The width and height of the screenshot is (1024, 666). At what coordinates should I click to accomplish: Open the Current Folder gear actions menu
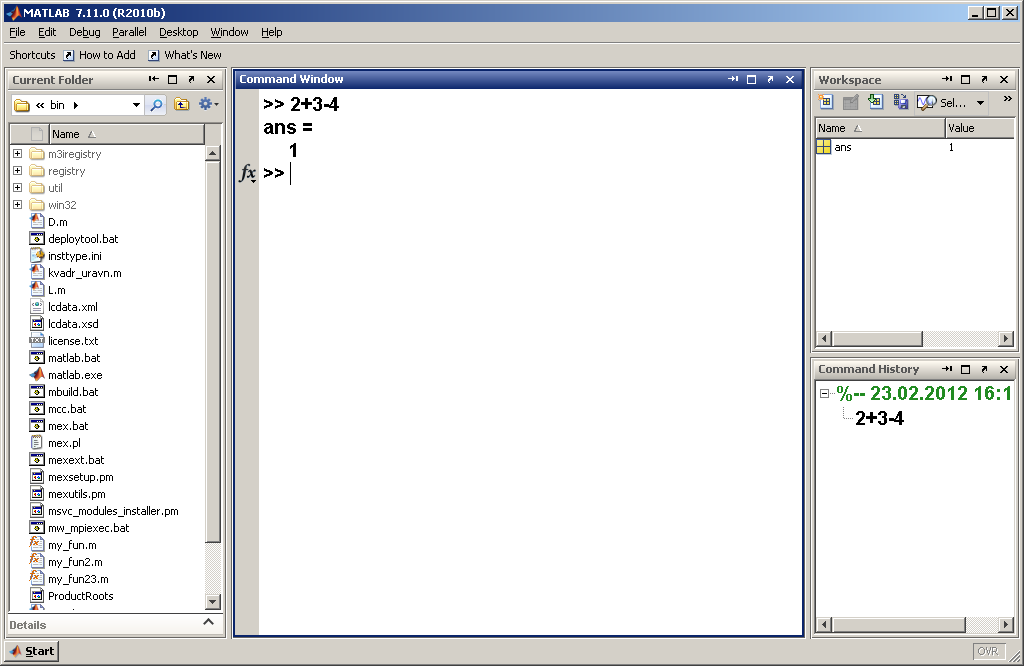point(208,104)
